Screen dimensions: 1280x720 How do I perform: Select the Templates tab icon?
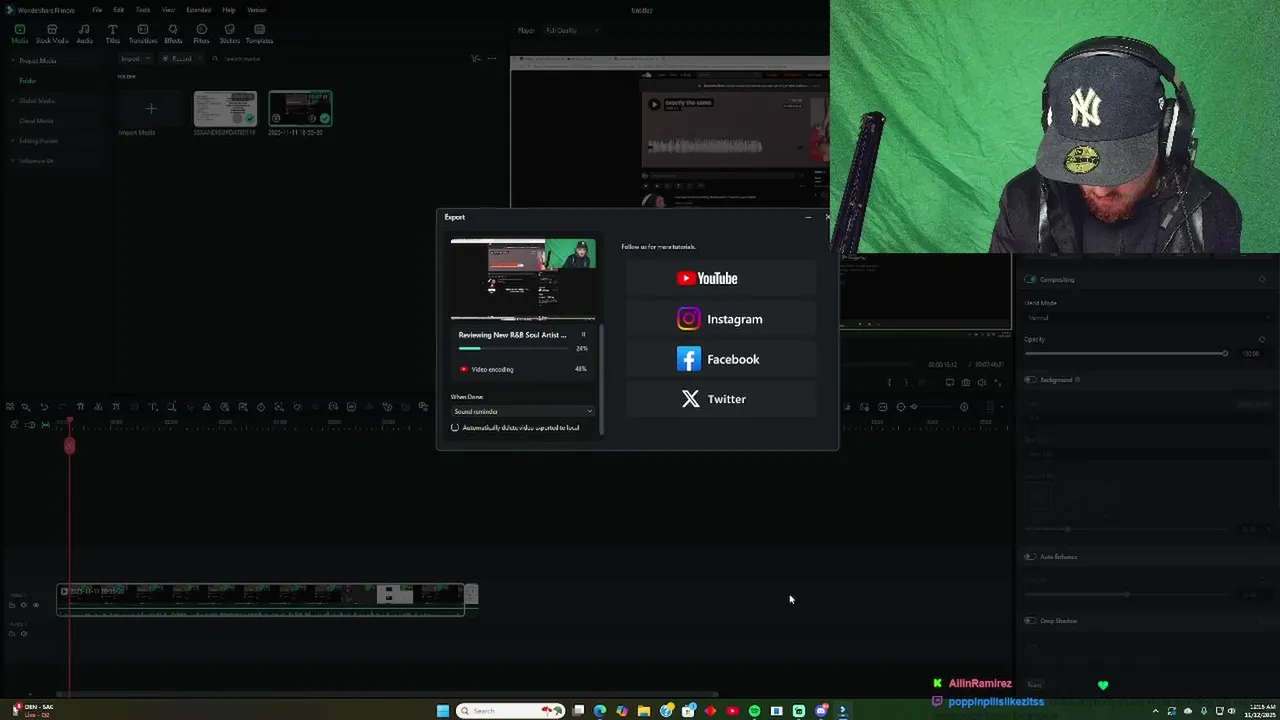(259, 34)
